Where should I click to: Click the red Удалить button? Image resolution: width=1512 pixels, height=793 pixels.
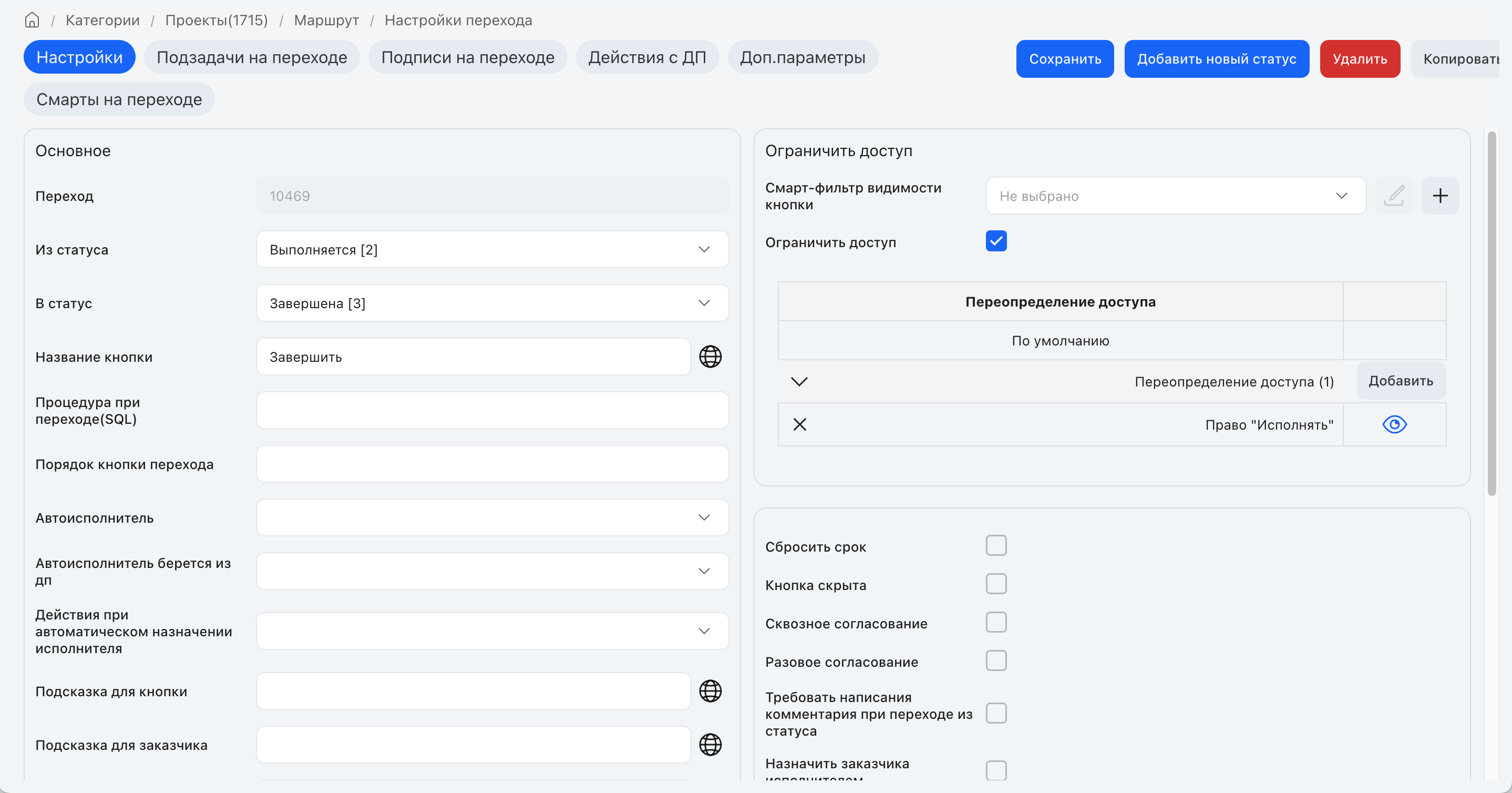1360,59
